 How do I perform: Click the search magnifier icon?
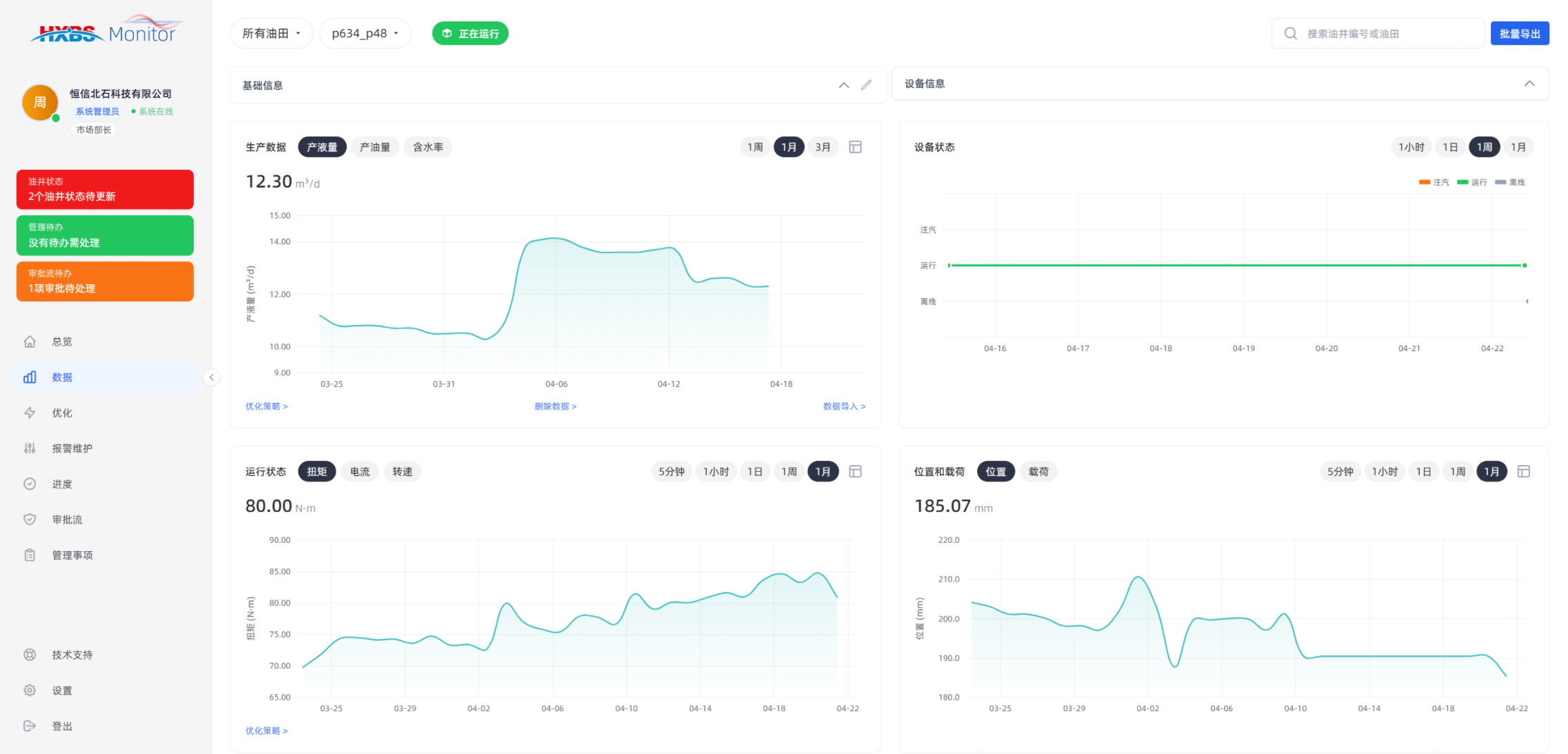pyautogui.click(x=1290, y=33)
